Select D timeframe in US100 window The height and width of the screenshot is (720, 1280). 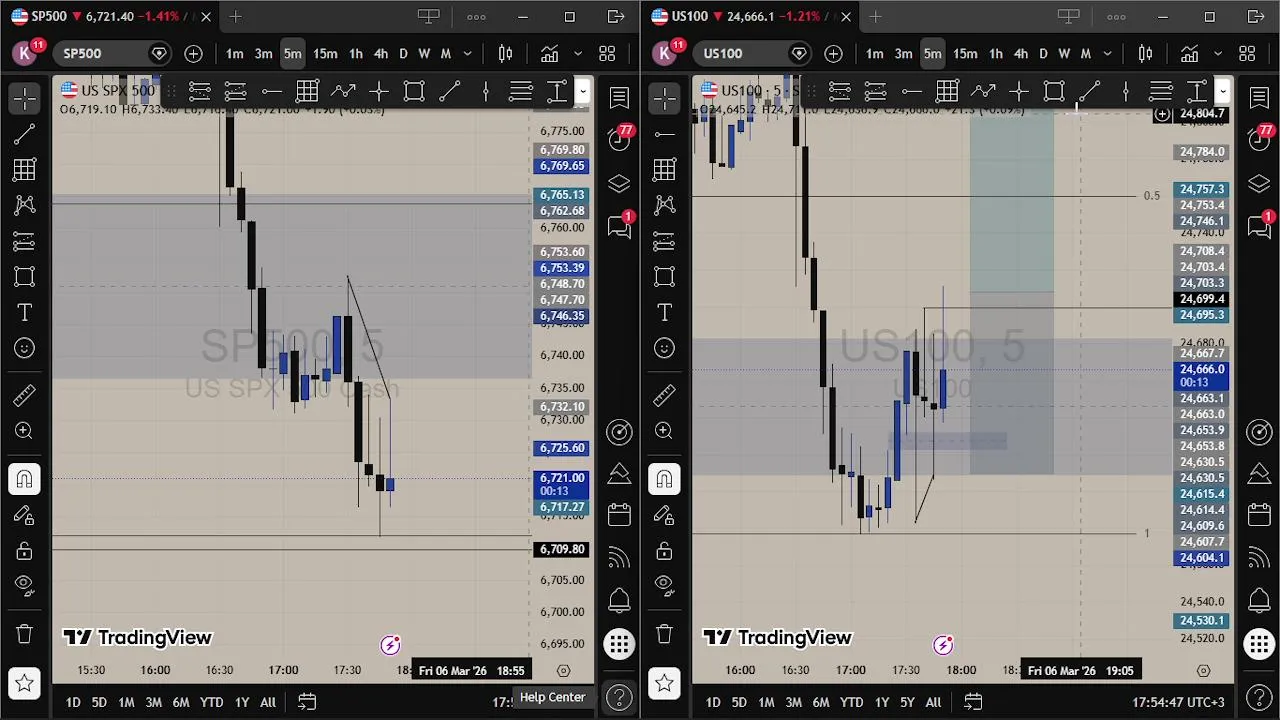click(x=1043, y=54)
